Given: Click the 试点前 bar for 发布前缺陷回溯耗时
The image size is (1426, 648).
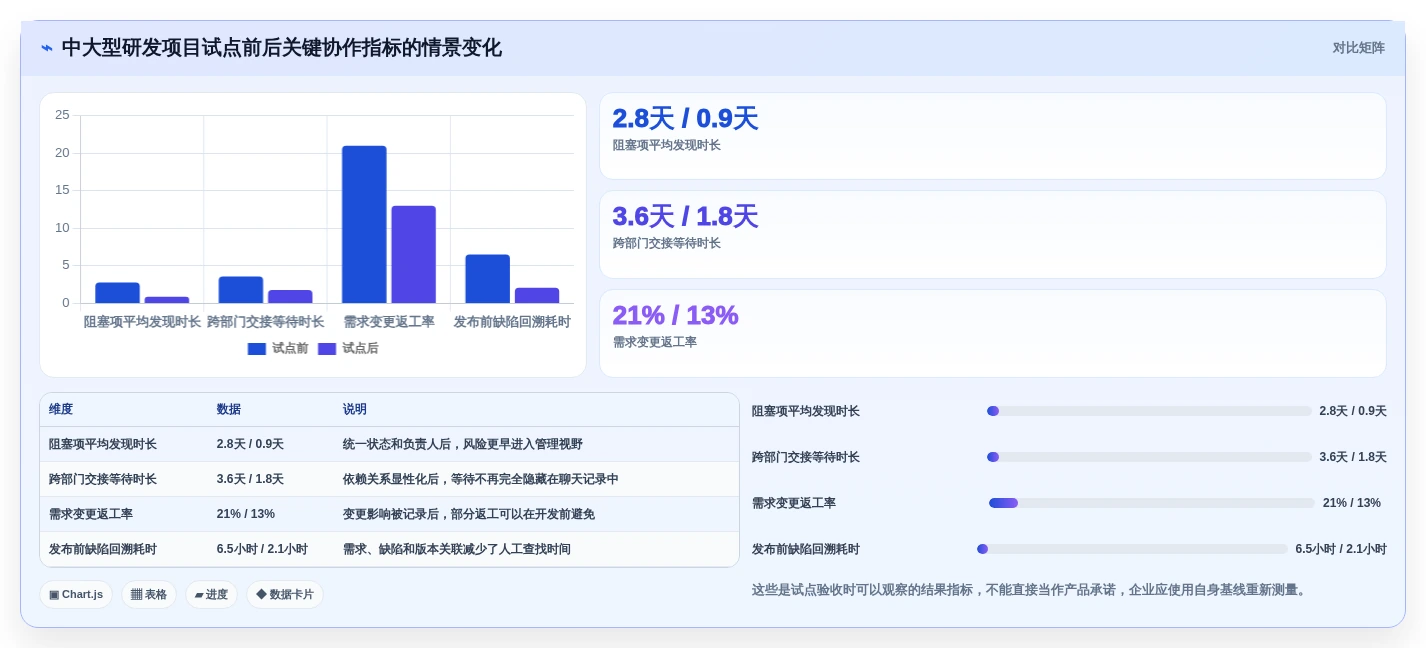Looking at the screenshot, I should coord(487,279).
